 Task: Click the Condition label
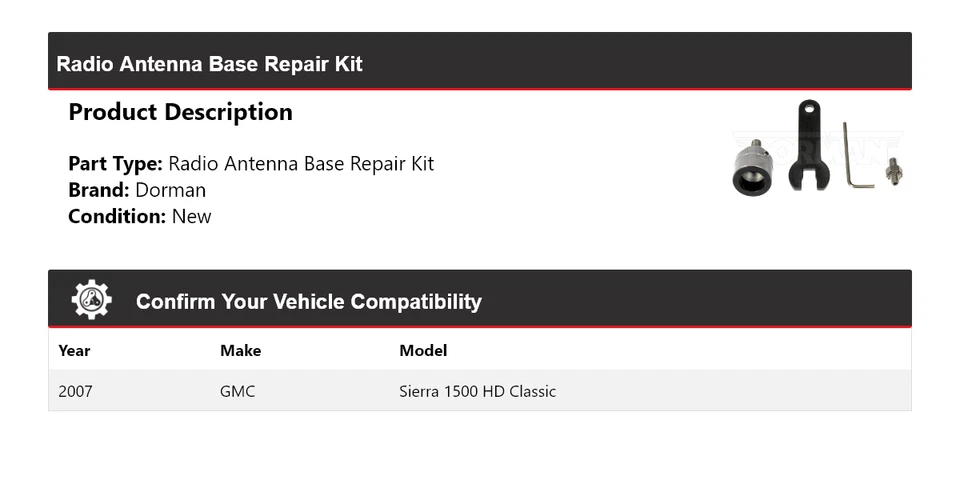click(x=116, y=216)
